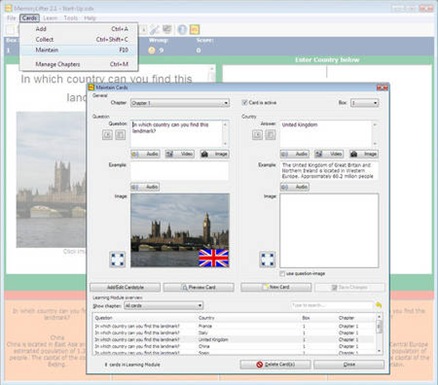The image size is (438, 385).
Task: Close the Maintain Cards dialog with red X
Action: coord(382,88)
